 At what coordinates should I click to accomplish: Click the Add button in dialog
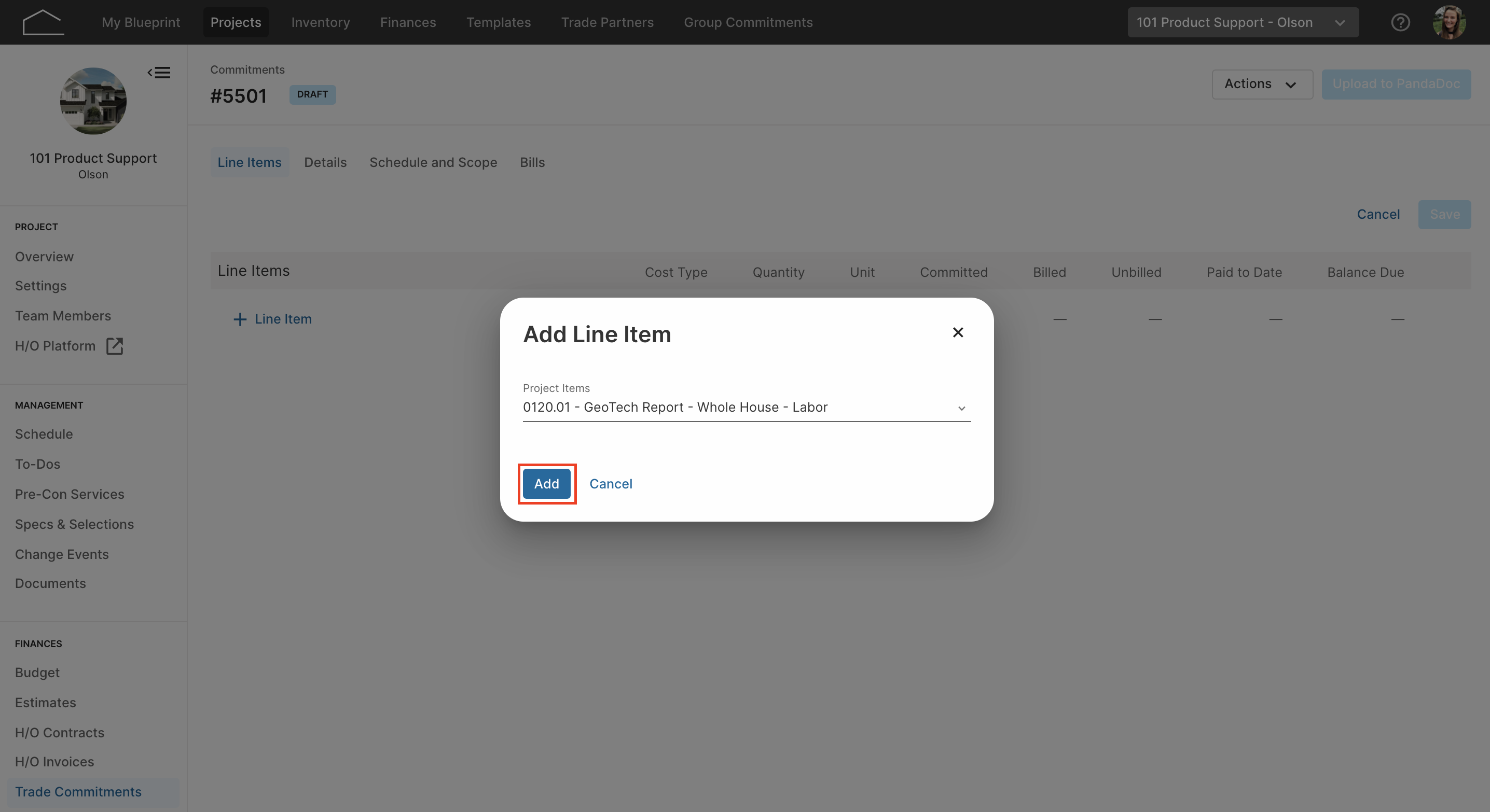click(x=547, y=484)
